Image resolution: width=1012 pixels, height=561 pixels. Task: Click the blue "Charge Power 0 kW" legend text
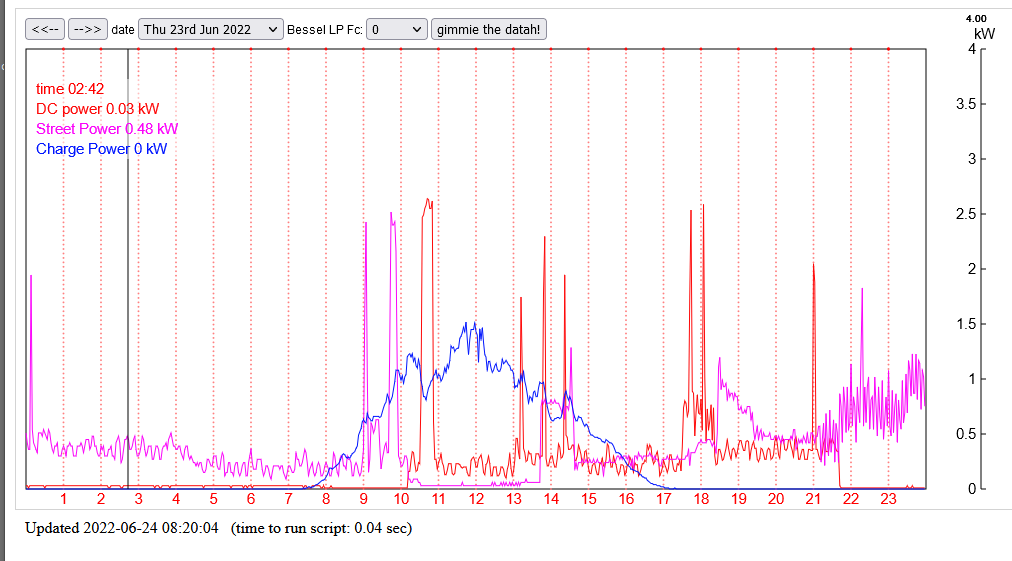tap(101, 149)
